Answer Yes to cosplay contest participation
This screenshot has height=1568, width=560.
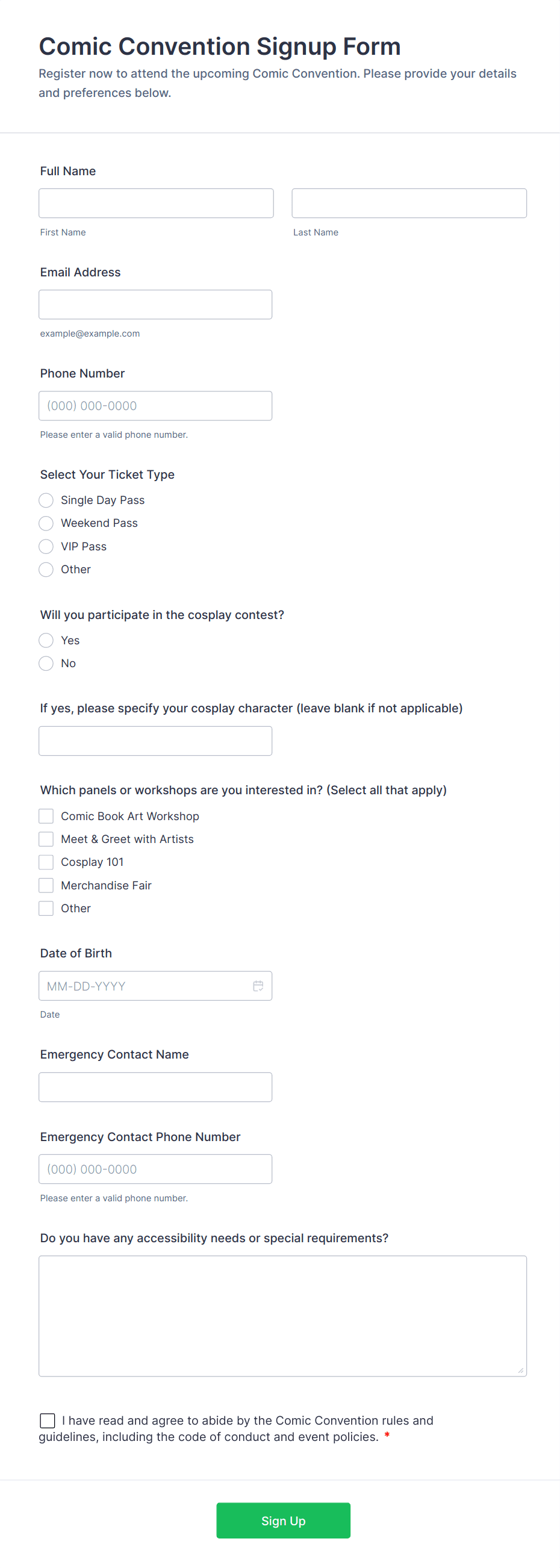click(46, 640)
